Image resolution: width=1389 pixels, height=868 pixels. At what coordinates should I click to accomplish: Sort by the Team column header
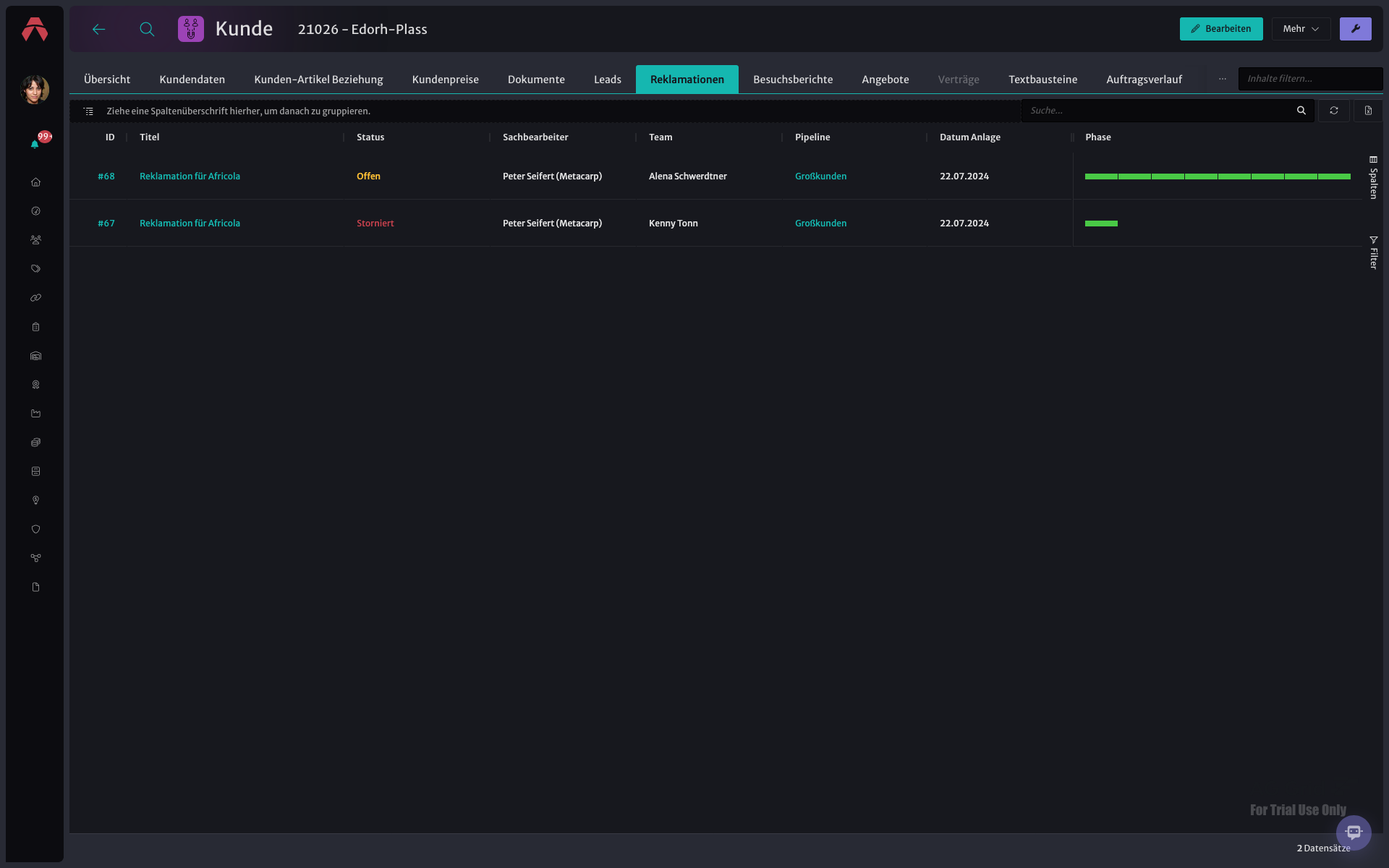pos(660,137)
